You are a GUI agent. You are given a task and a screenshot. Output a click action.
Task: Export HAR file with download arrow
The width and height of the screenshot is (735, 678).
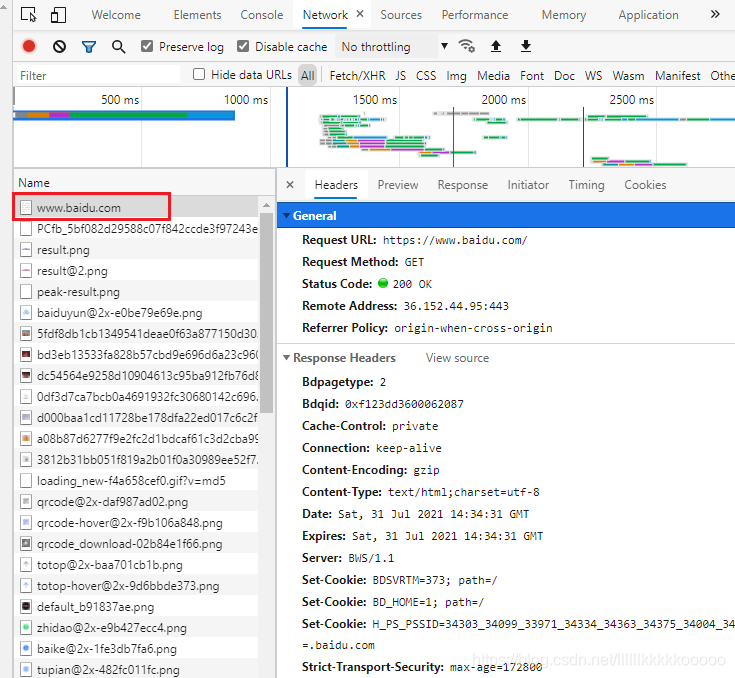526,46
